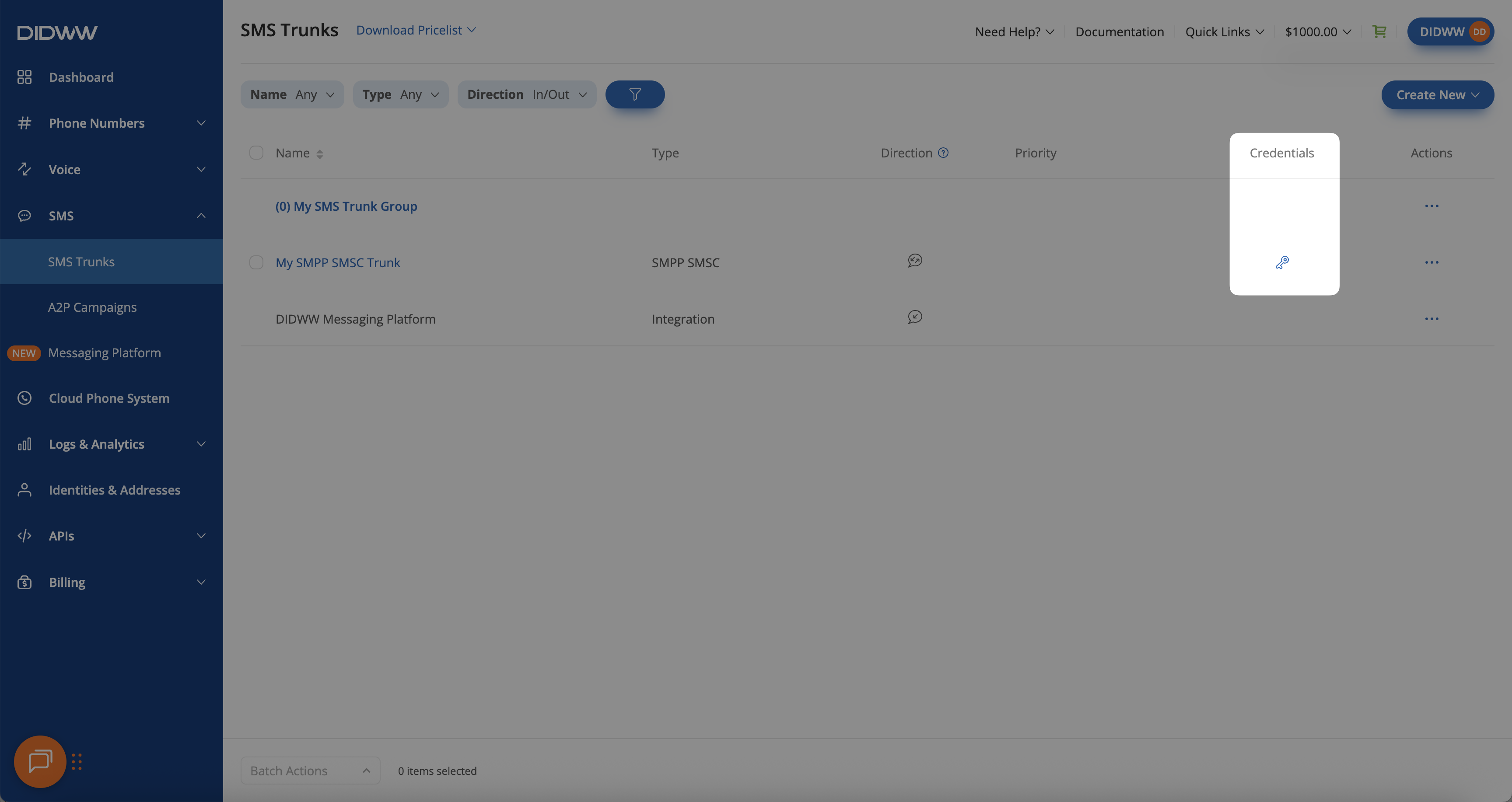Click the 0 items selected text

437,771
